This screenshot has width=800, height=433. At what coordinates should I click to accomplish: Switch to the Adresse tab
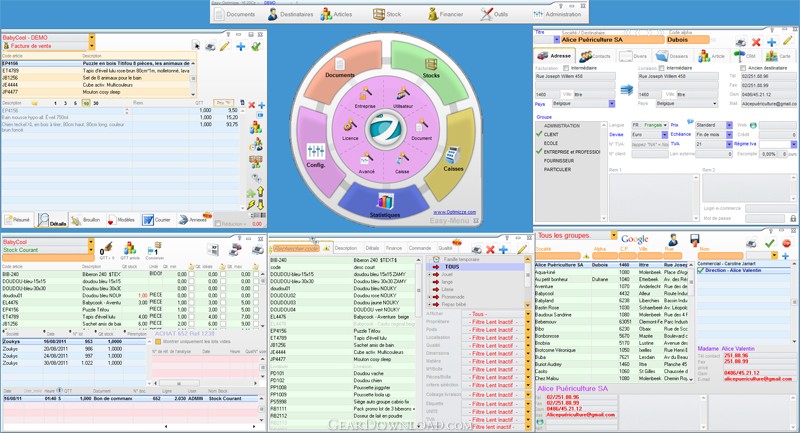coord(555,56)
